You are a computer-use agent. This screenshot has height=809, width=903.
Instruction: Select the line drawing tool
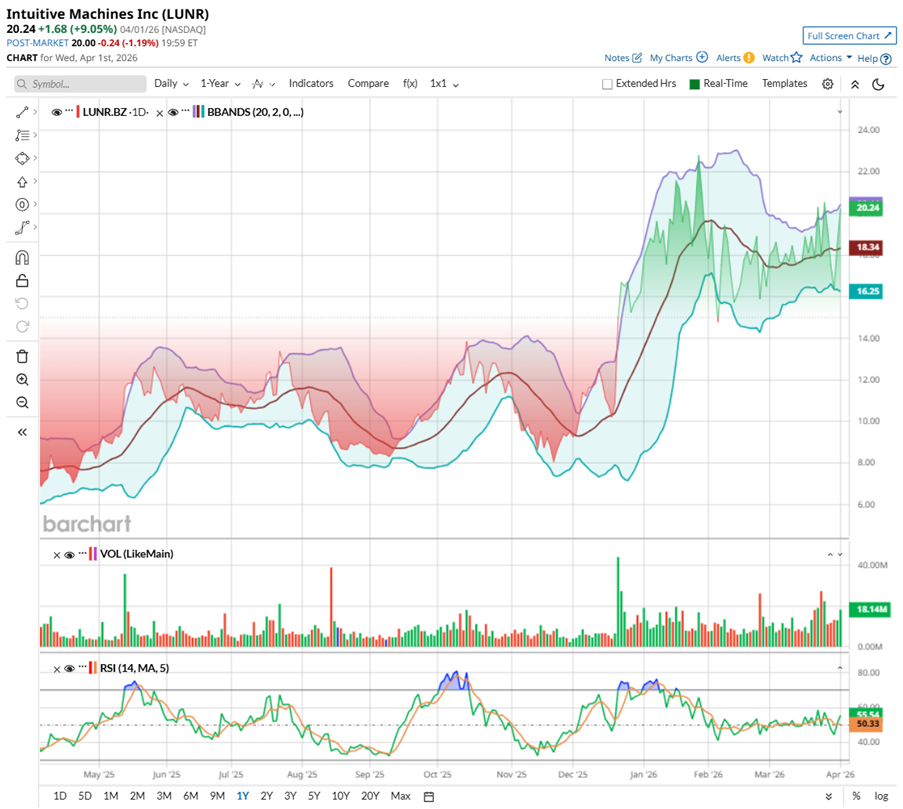[22, 112]
